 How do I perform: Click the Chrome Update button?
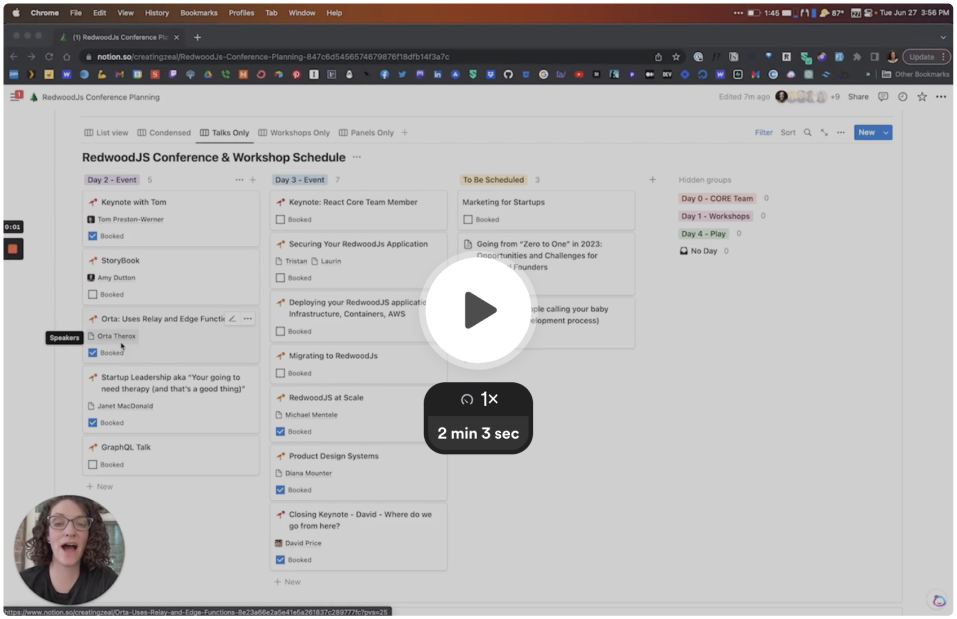pos(926,57)
